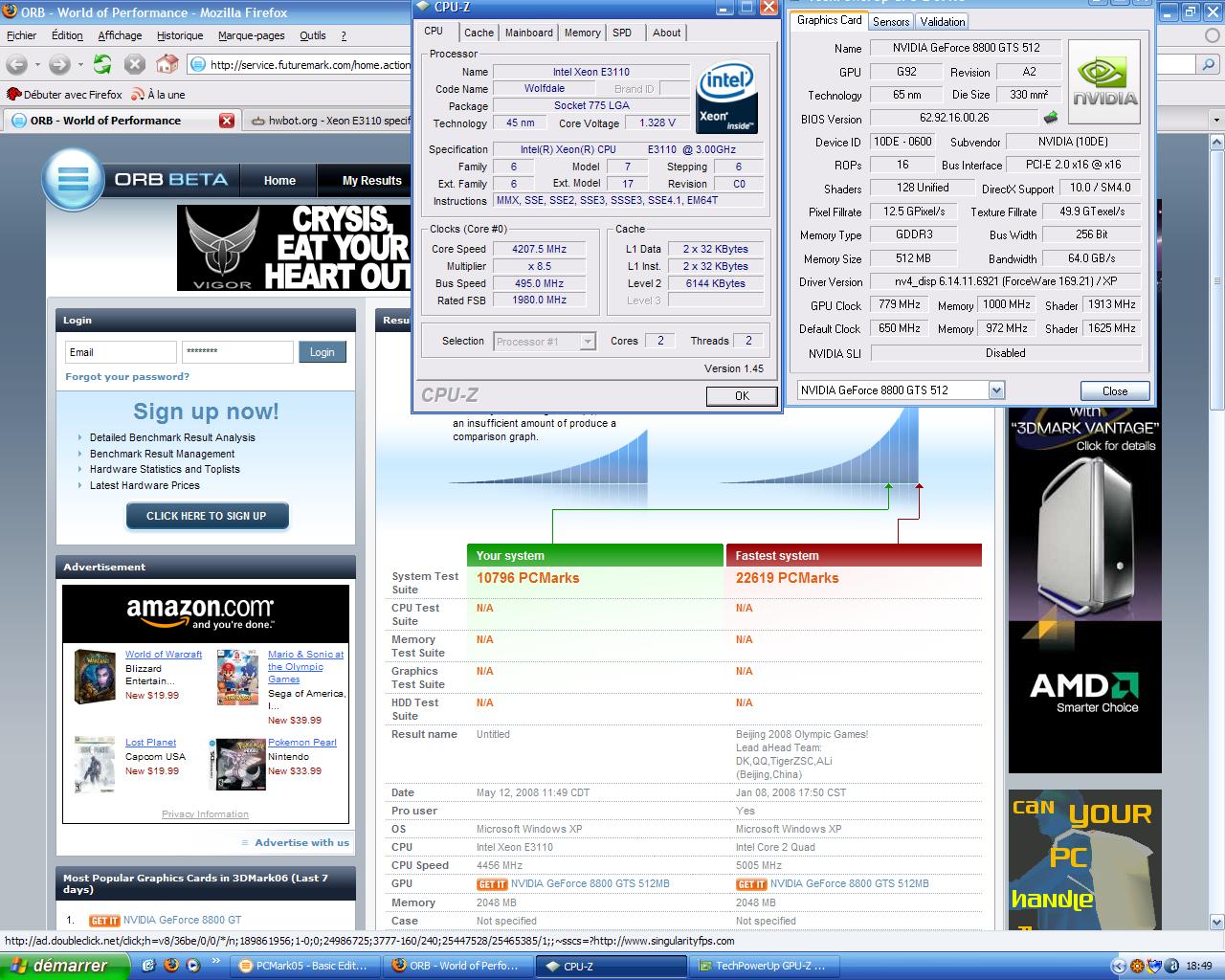Click Firefox forward navigation arrow

58,65
